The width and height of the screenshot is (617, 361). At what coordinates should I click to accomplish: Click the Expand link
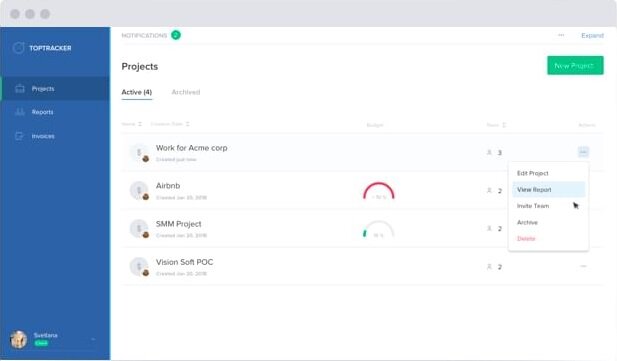[592, 35]
